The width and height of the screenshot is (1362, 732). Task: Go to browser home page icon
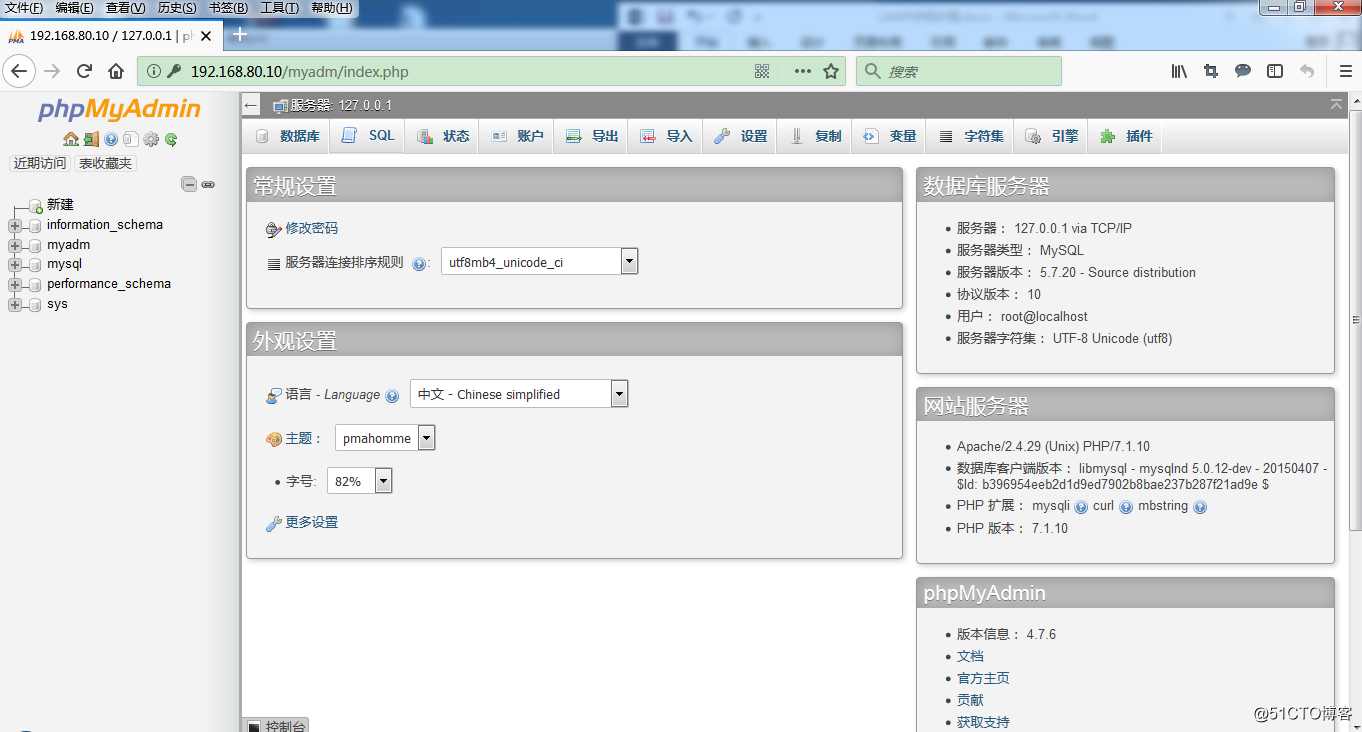(x=116, y=71)
